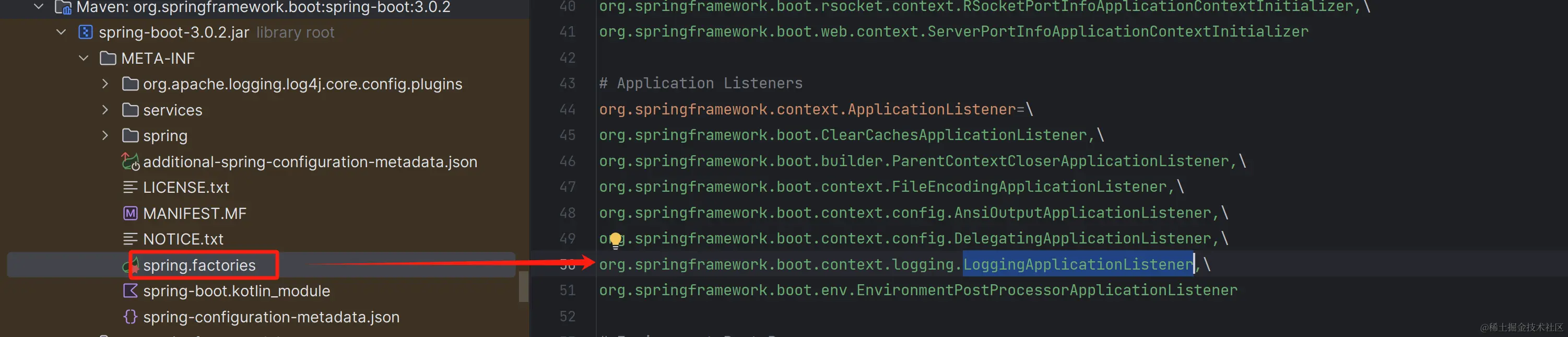This screenshot has width=1568, height=337.
Task: Click the log4j plugins folder icon
Action: tap(130, 84)
